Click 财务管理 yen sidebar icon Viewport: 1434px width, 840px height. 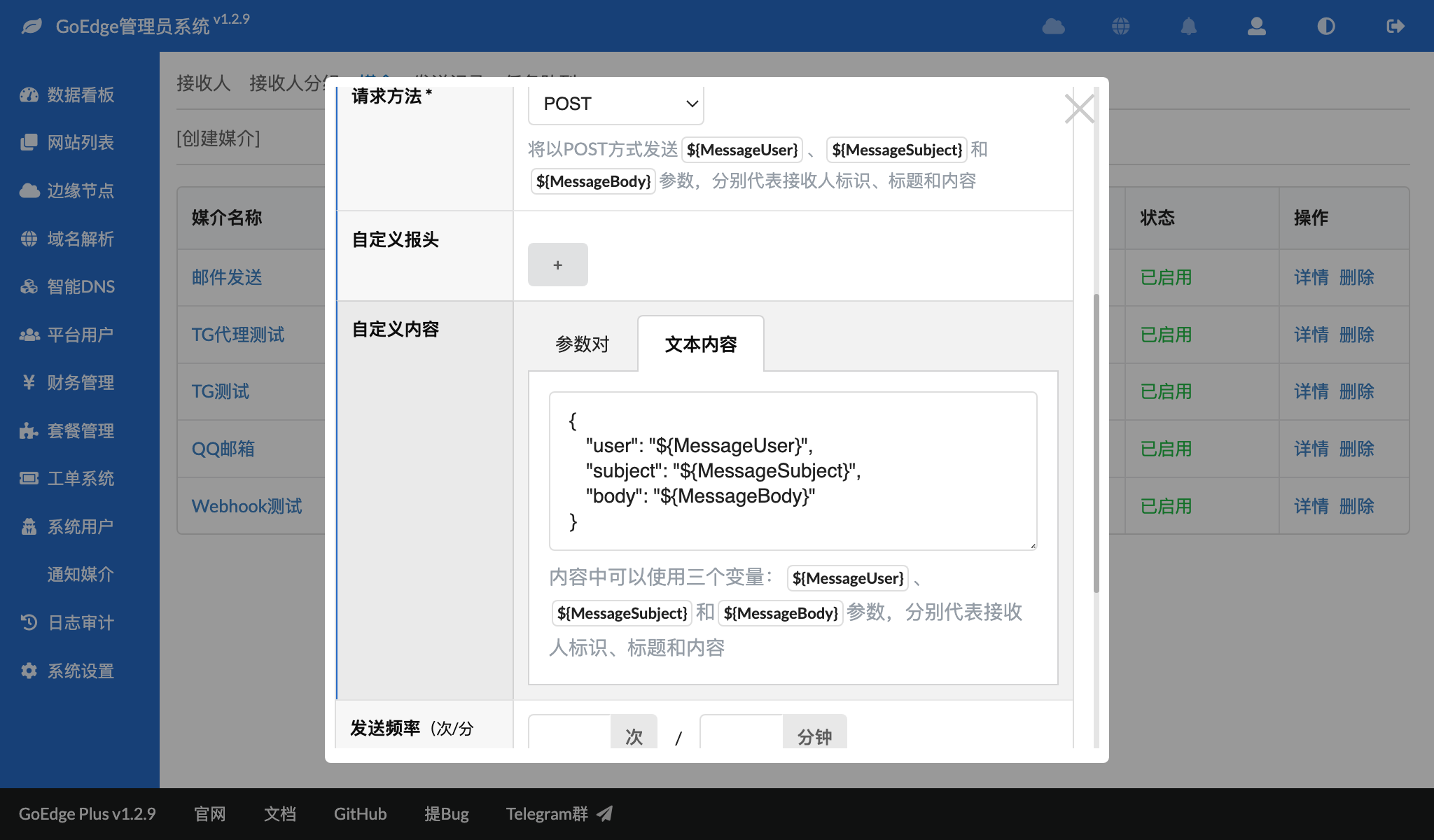[x=29, y=383]
